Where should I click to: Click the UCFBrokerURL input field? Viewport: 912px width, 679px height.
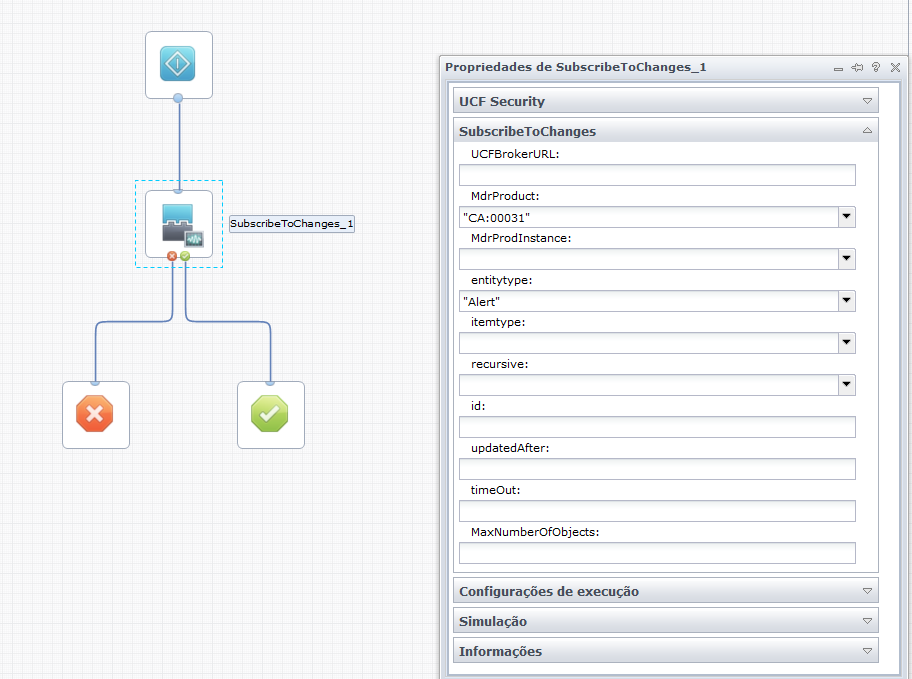click(657, 175)
